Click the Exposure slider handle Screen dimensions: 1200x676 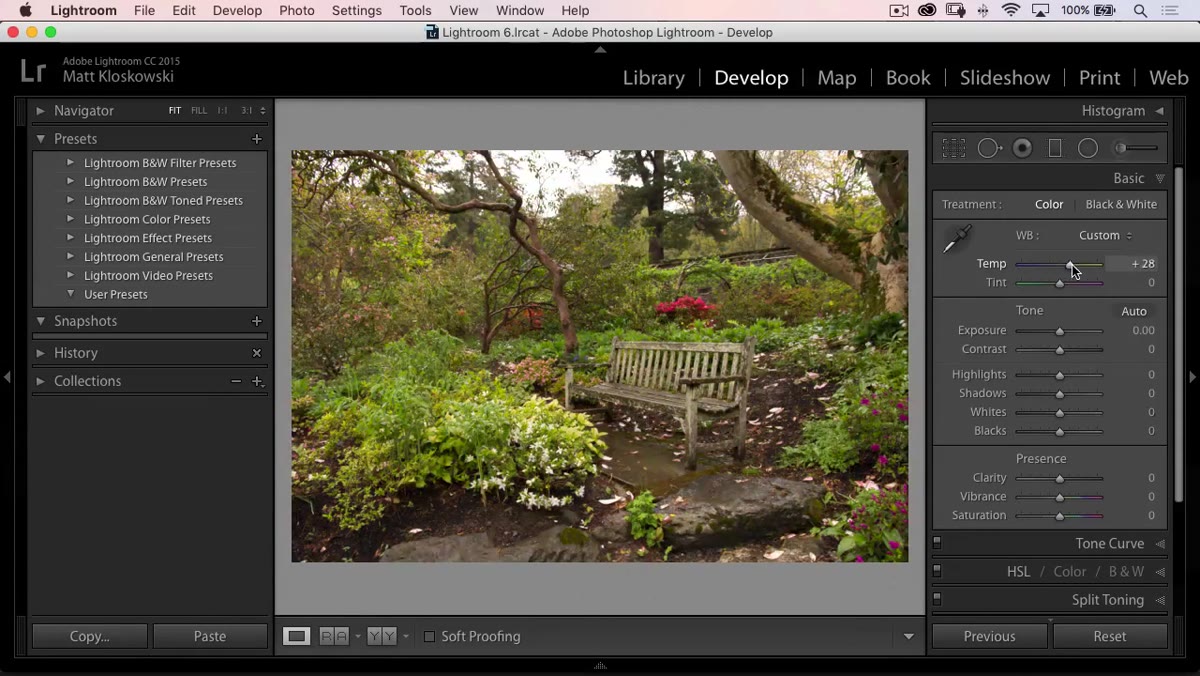[x=1060, y=331]
